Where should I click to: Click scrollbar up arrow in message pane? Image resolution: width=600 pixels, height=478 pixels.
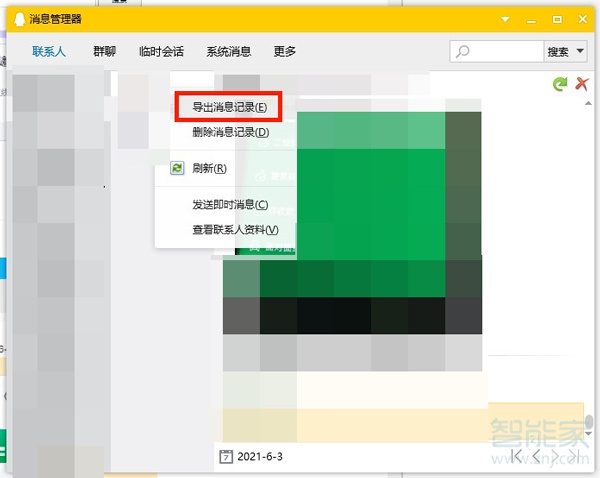pos(588,103)
